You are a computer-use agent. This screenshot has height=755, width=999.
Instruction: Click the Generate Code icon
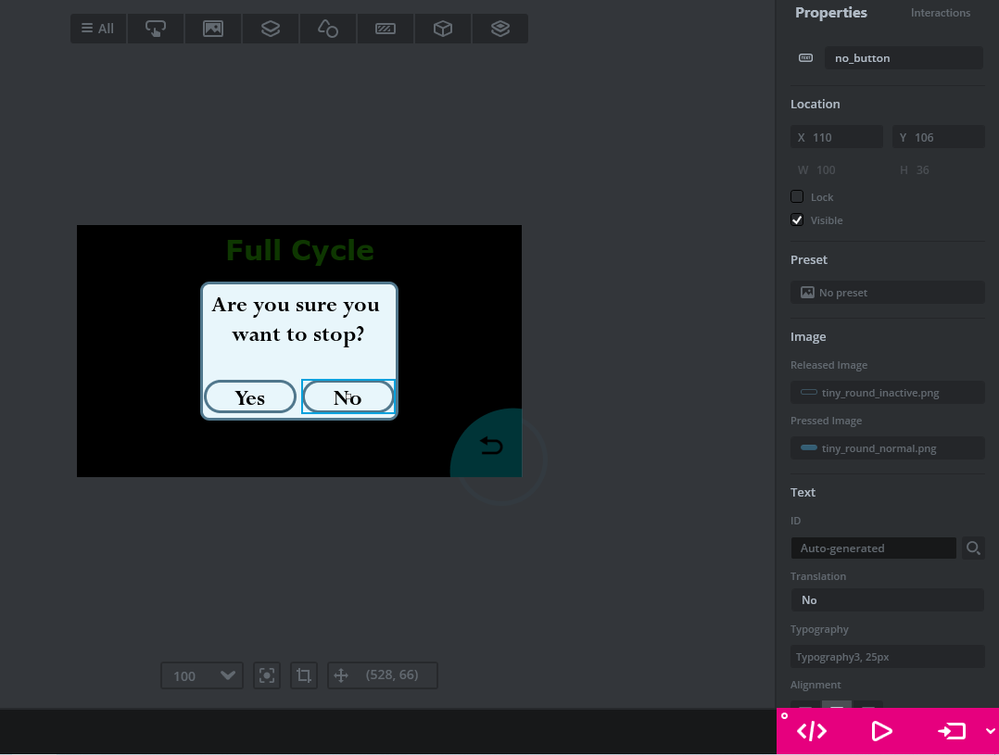coord(812,731)
